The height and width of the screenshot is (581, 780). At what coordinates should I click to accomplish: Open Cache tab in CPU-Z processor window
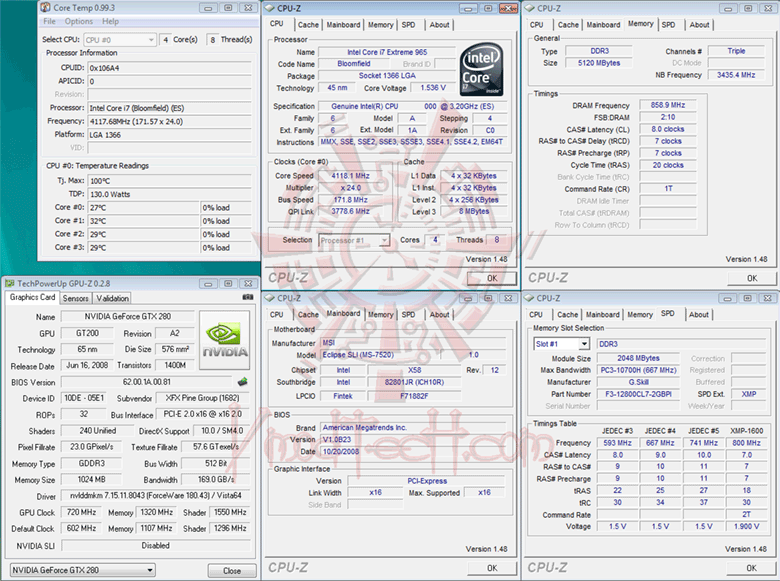point(308,25)
